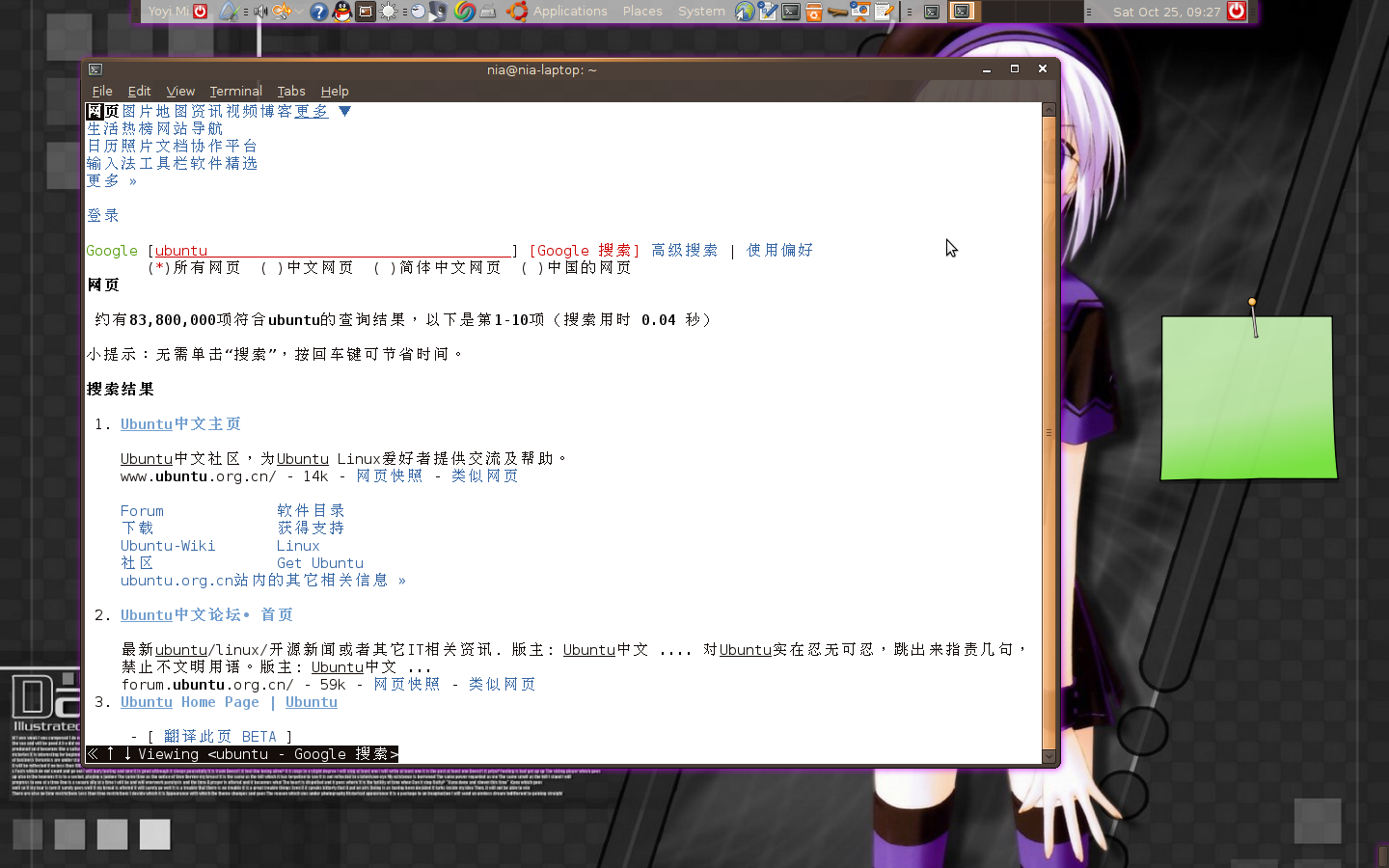
Task: Click the Yoyi Mi user switcher label
Action: click(168, 12)
